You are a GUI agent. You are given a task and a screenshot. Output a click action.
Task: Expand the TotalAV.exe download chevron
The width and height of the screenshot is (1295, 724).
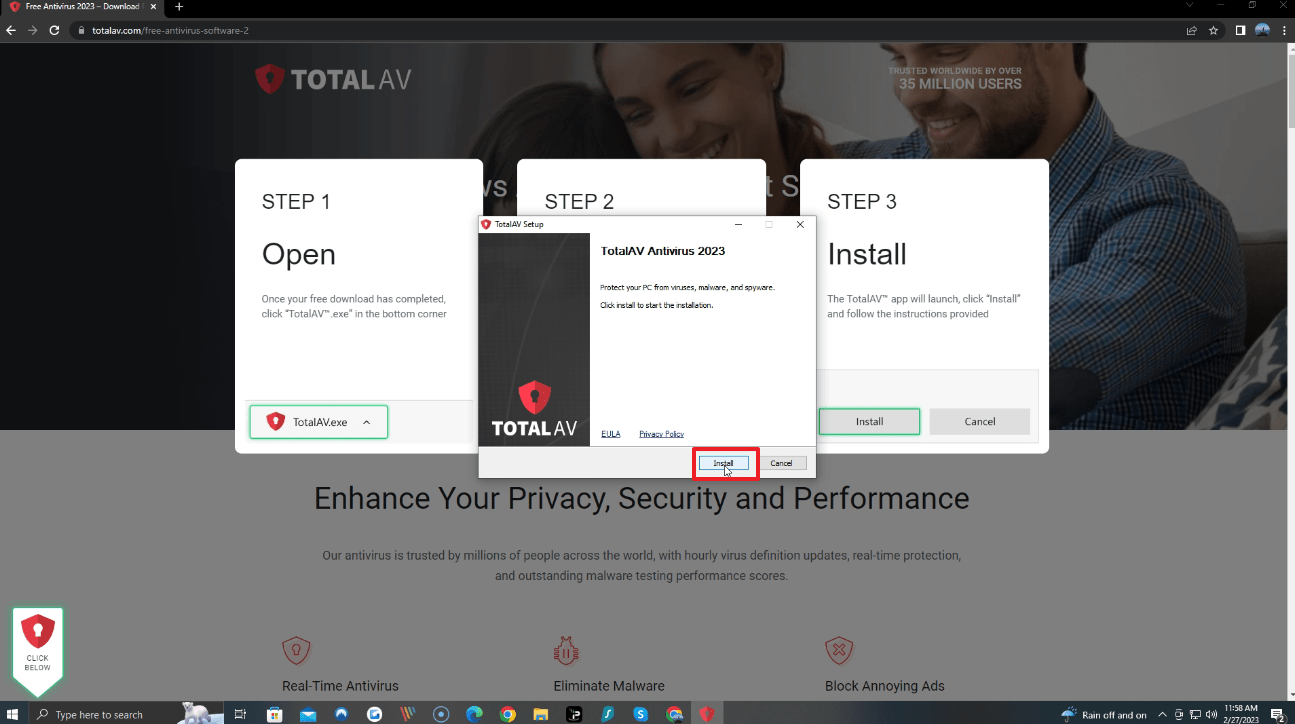[366, 422]
